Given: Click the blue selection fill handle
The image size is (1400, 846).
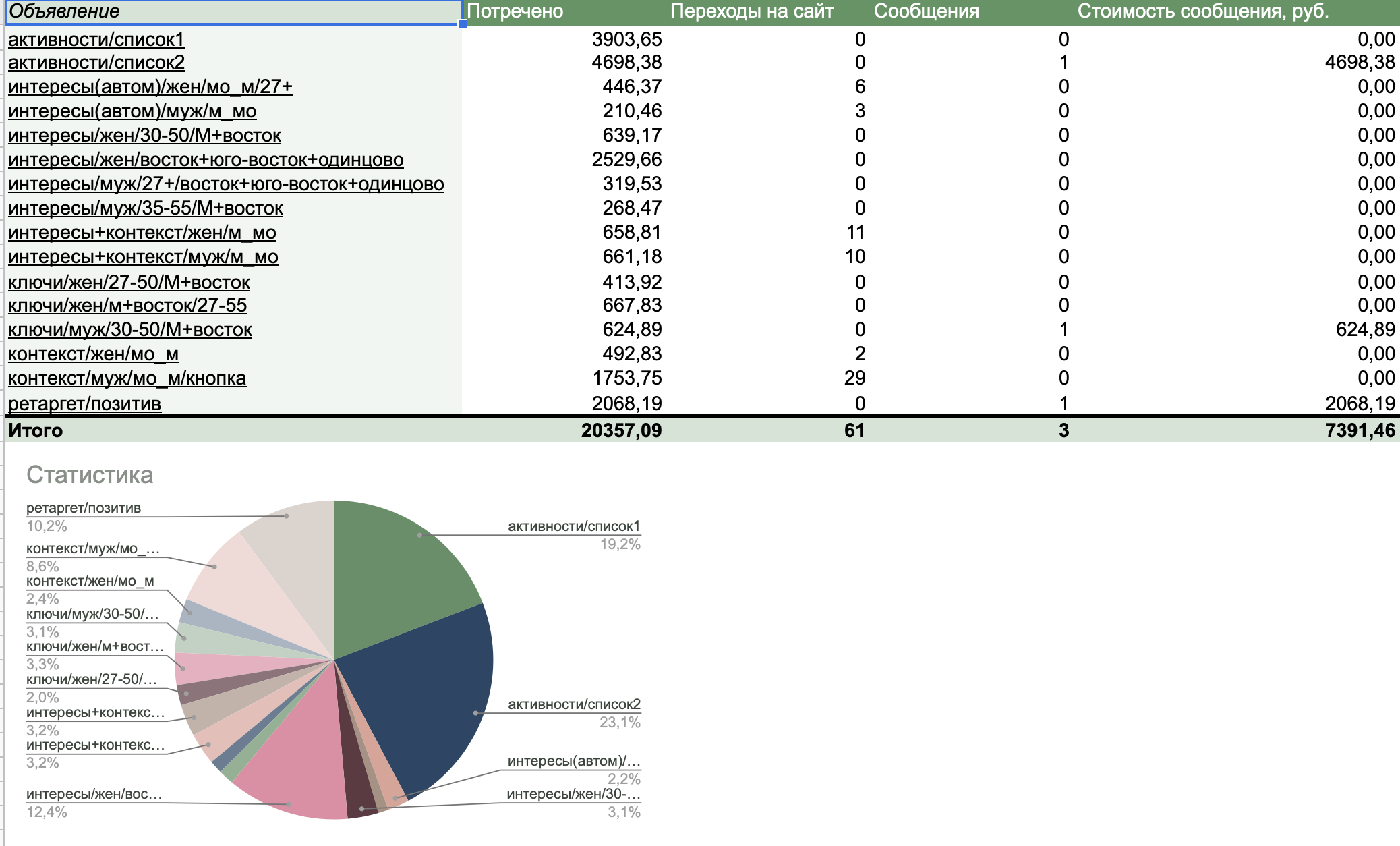Looking at the screenshot, I should pyautogui.click(x=462, y=24).
